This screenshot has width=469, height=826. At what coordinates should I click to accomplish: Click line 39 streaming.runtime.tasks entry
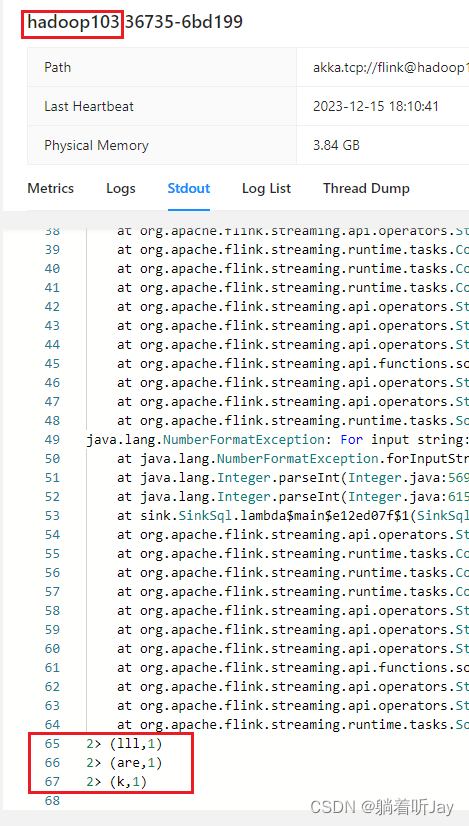pyautogui.click(x=293, y=250)
